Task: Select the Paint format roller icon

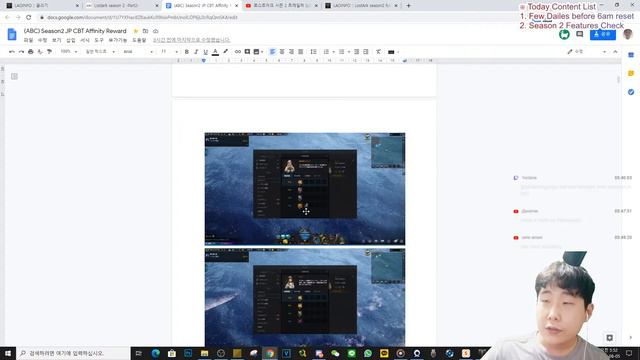Action: tap(49, 52)
